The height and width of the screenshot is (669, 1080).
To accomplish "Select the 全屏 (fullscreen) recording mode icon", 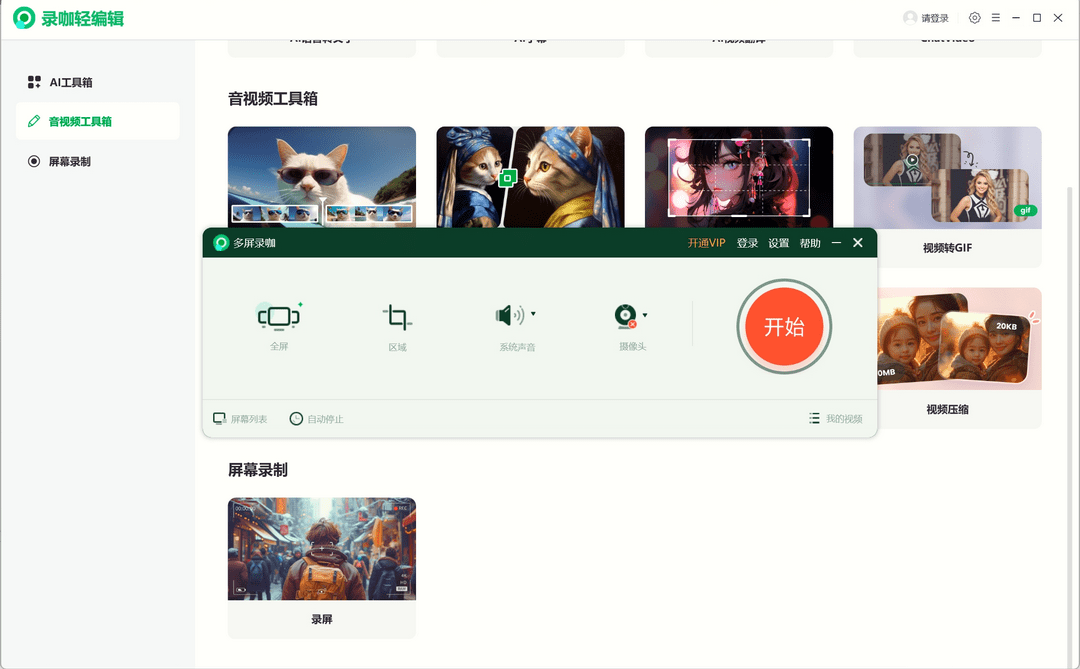I will (x=280, y=316).
